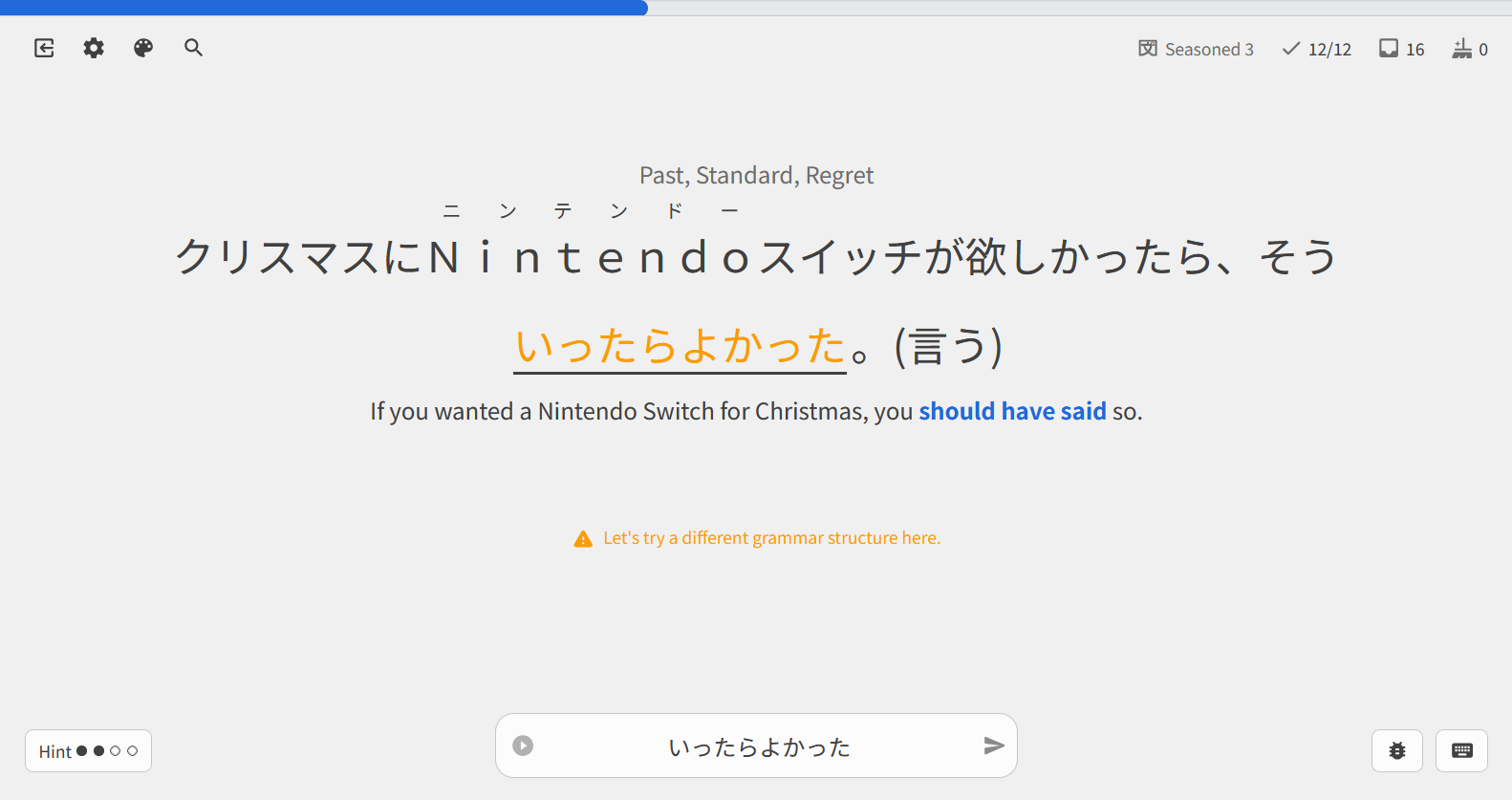Click the bug report icon
1512x800 pixels.
coord(1396,750)
